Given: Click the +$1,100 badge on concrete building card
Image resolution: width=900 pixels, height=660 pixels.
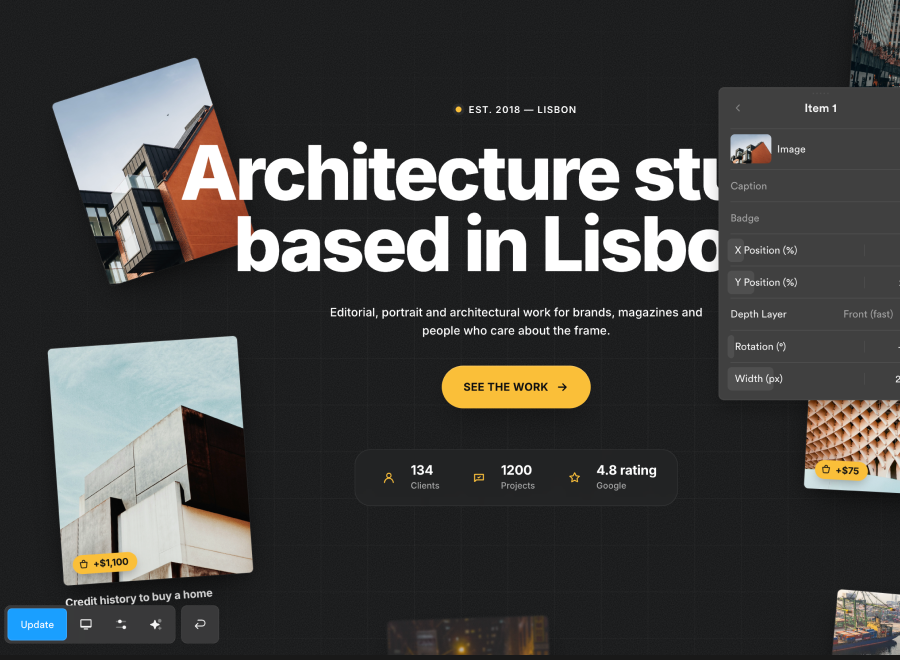Looking at the screenshot, I should [104, 563].
